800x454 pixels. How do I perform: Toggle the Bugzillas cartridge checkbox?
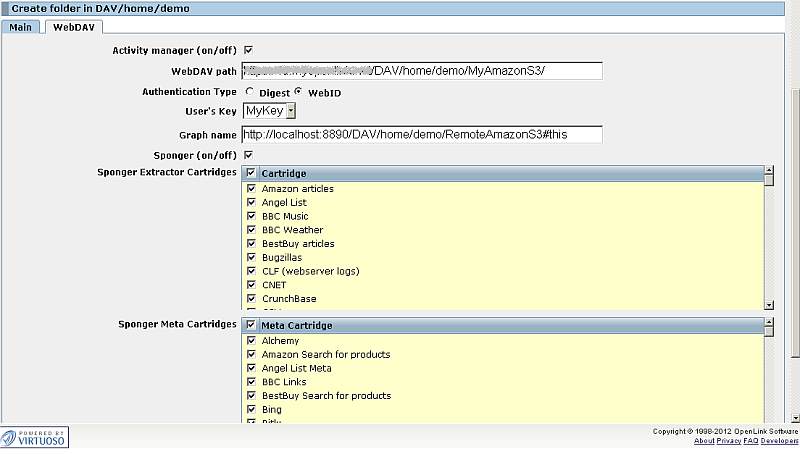pyautogui.click(x=251, y=258)
